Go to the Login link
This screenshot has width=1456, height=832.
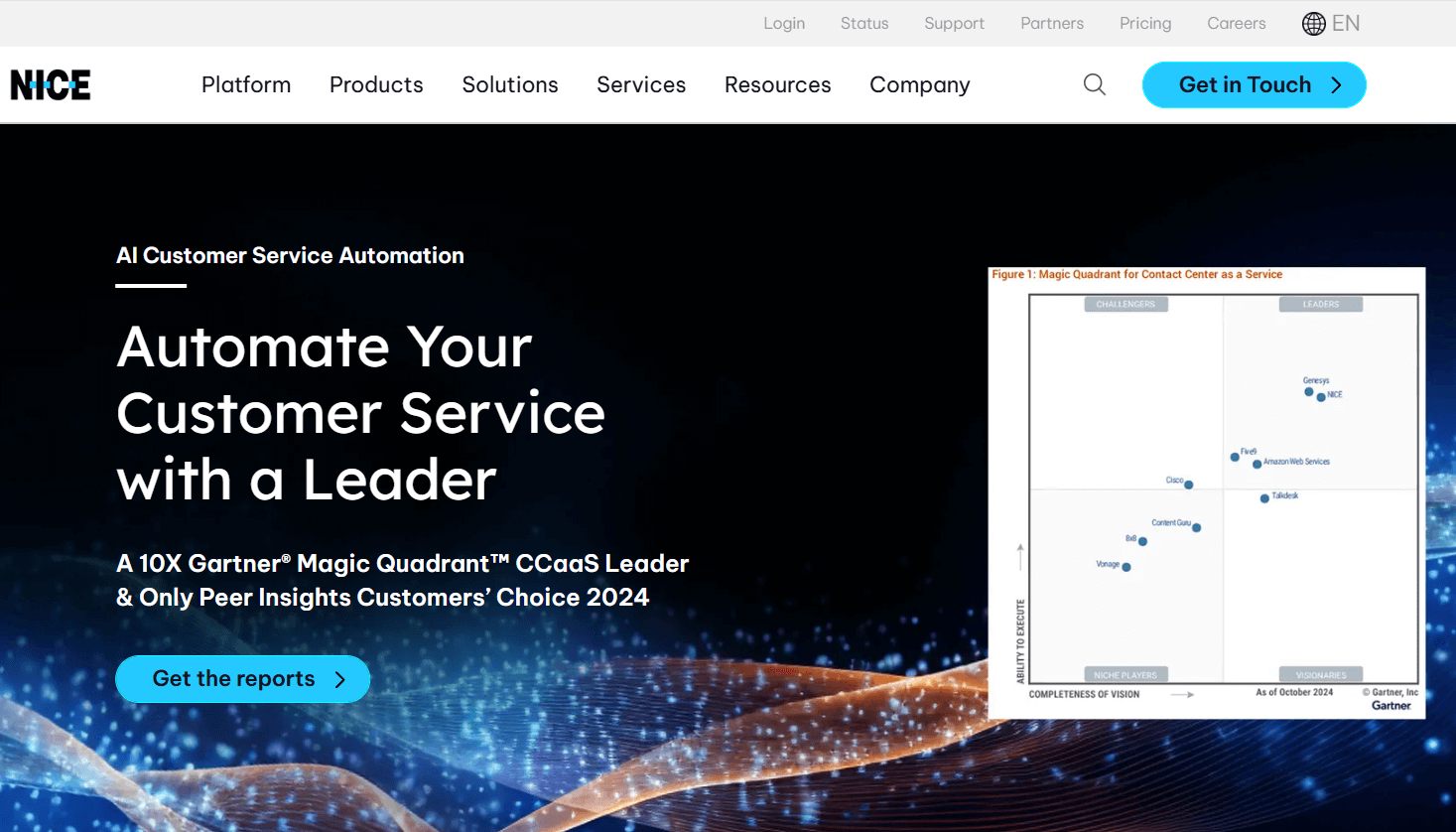tap(784, 23)
